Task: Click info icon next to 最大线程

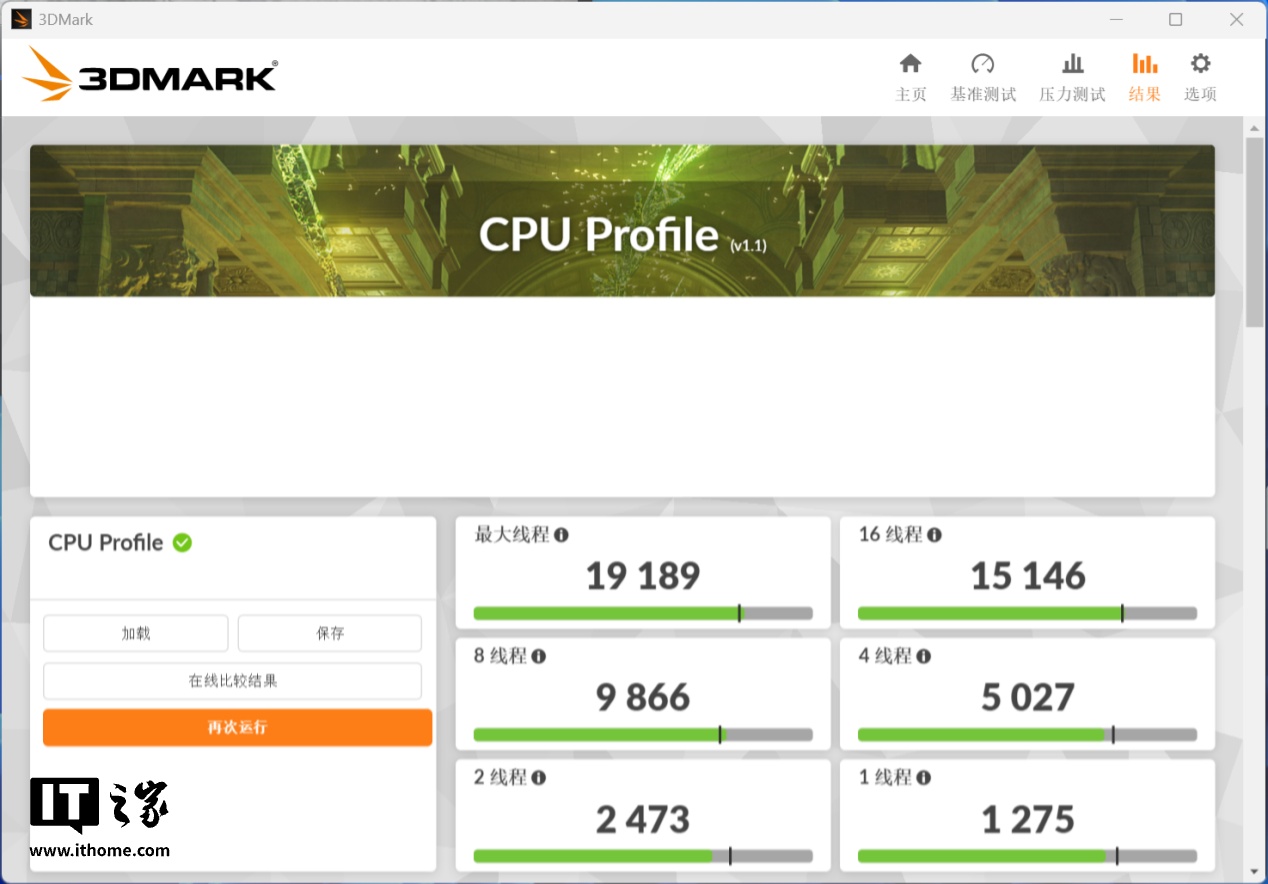Action: tap(561, 535)
